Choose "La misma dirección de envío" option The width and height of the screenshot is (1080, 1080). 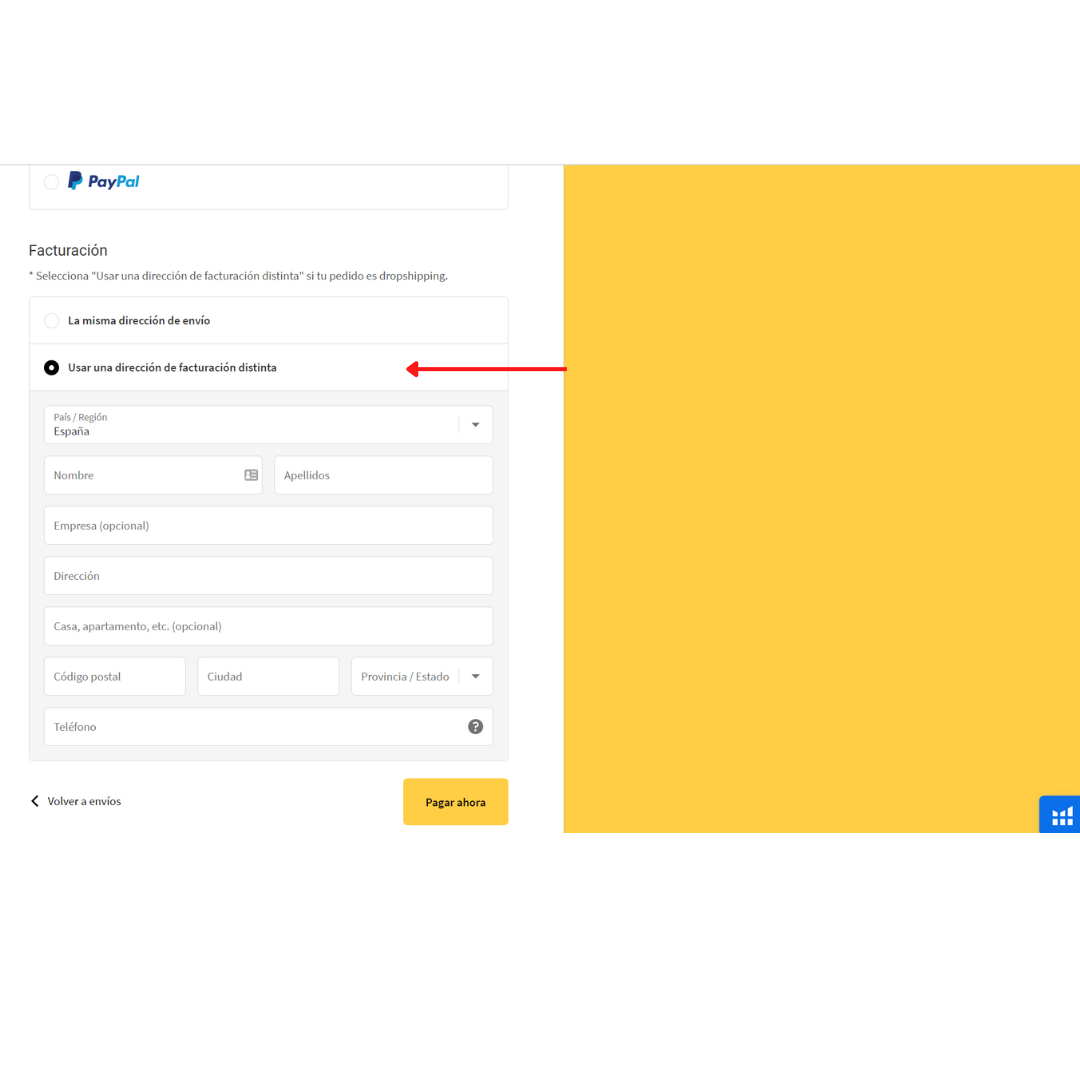pos(51,321)
